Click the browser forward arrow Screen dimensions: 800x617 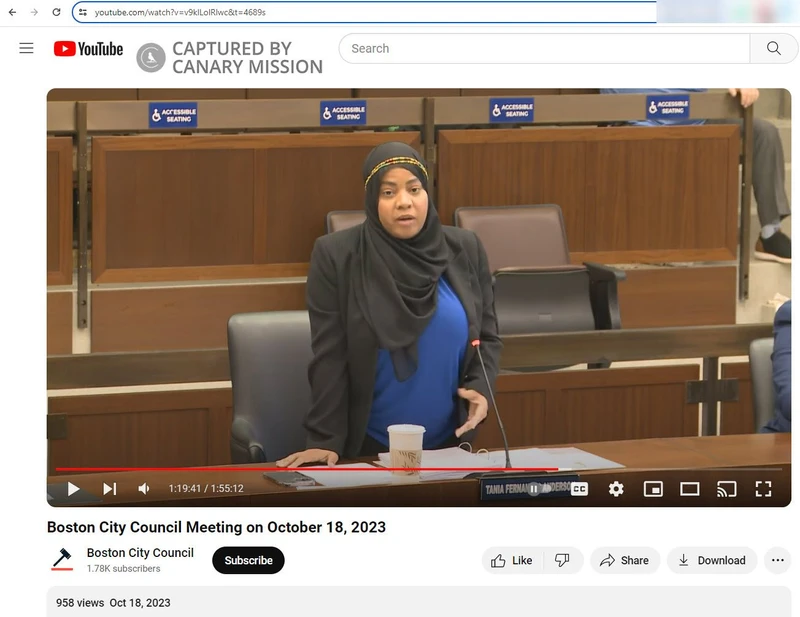point(34,12)
